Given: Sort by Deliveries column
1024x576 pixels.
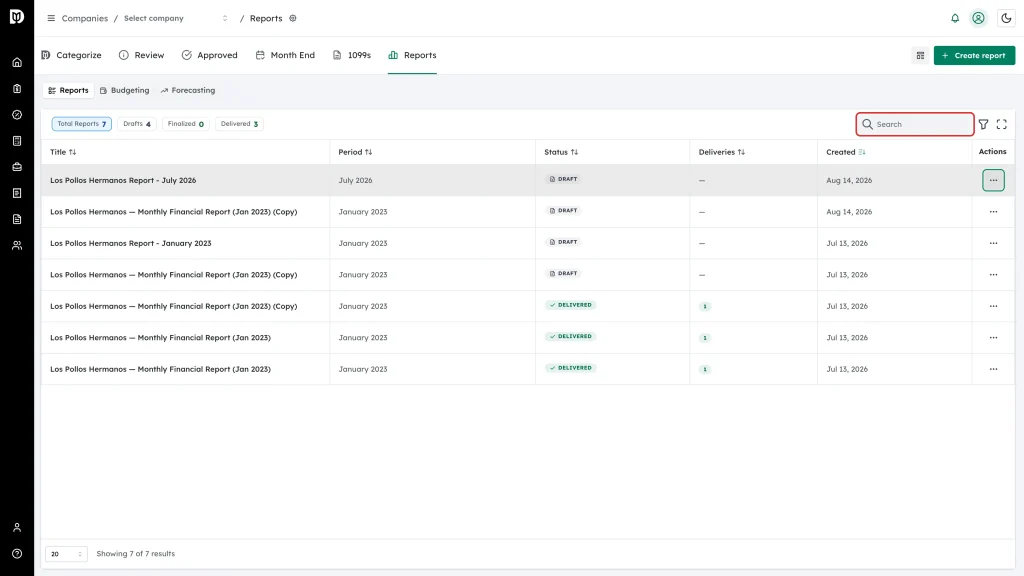Looking at the screenshot, I should point(722,152).
